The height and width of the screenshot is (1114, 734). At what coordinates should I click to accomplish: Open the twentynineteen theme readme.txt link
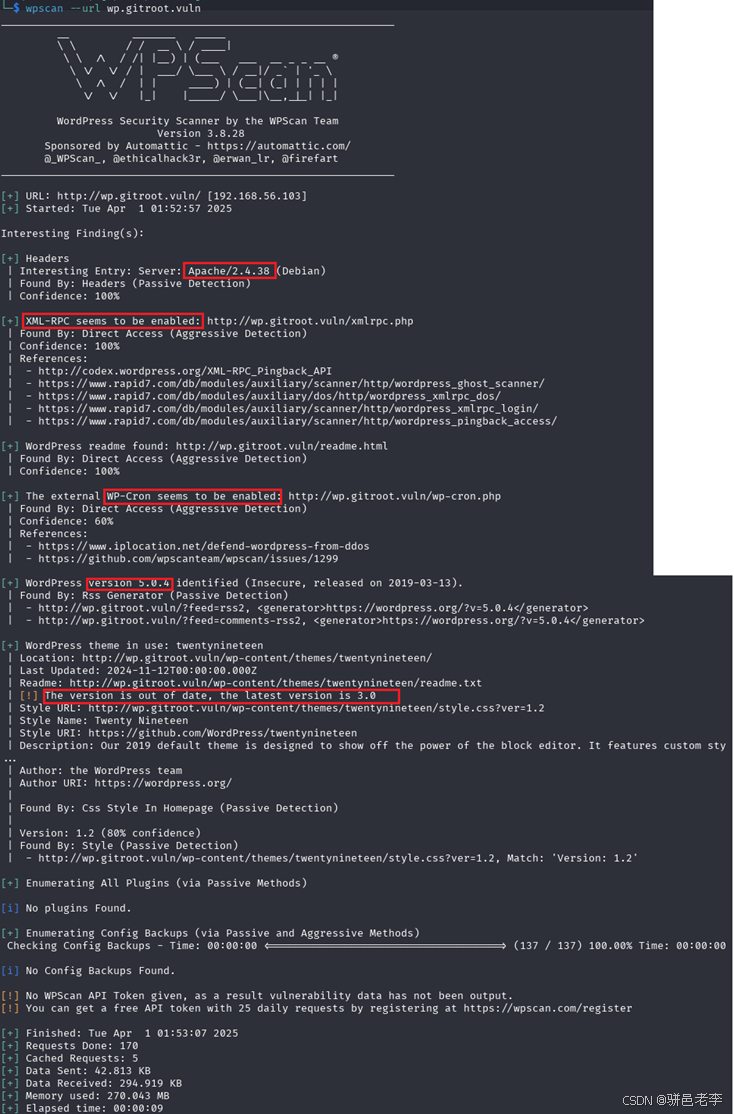point(276,683)
